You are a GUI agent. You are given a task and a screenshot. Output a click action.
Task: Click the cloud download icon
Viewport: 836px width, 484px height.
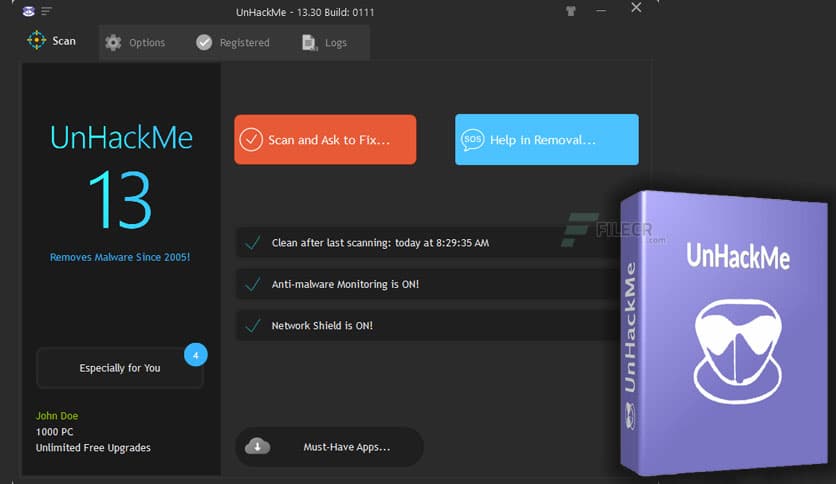(x=258, y=446)
